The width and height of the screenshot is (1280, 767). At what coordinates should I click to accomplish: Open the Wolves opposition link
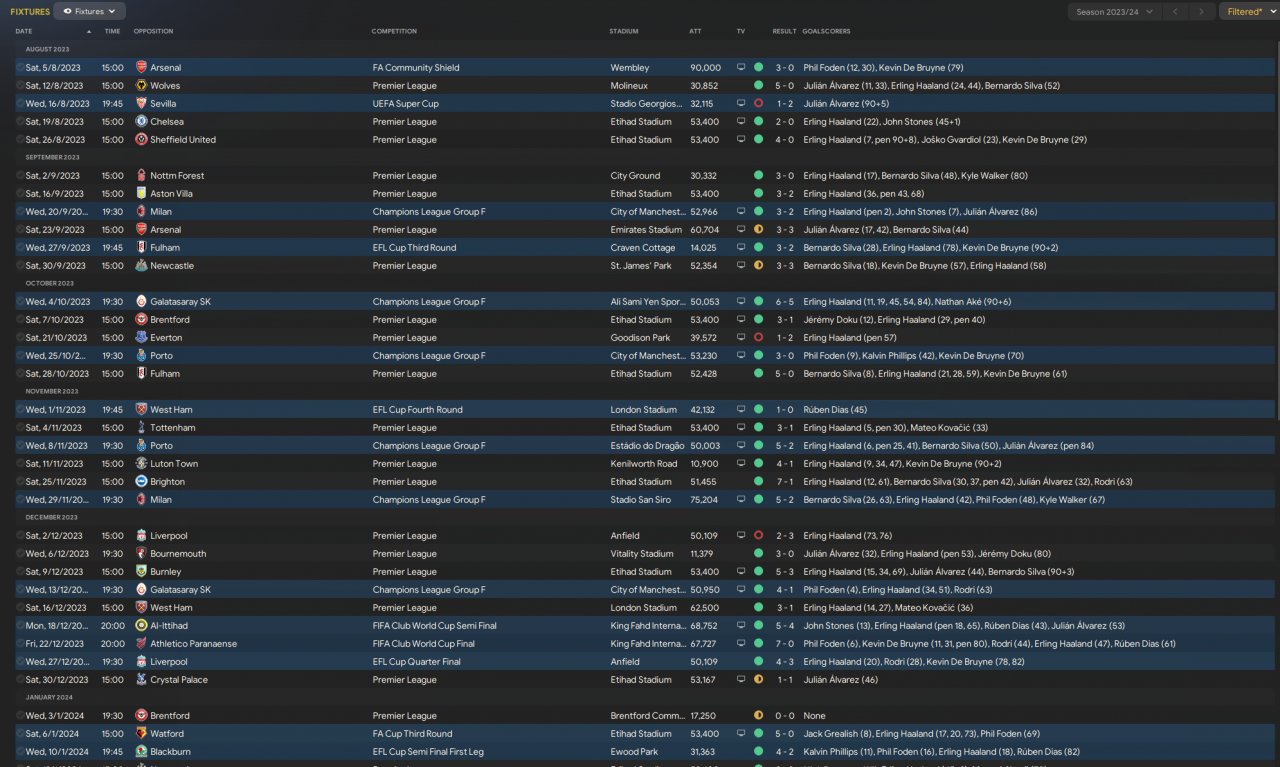(x=165, y=86)
